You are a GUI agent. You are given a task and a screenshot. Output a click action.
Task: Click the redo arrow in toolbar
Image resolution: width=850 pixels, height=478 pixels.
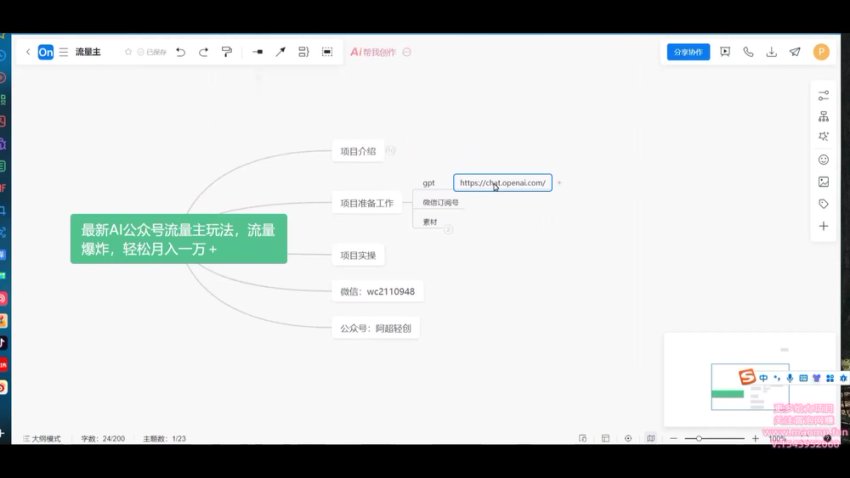click(203, 52)
